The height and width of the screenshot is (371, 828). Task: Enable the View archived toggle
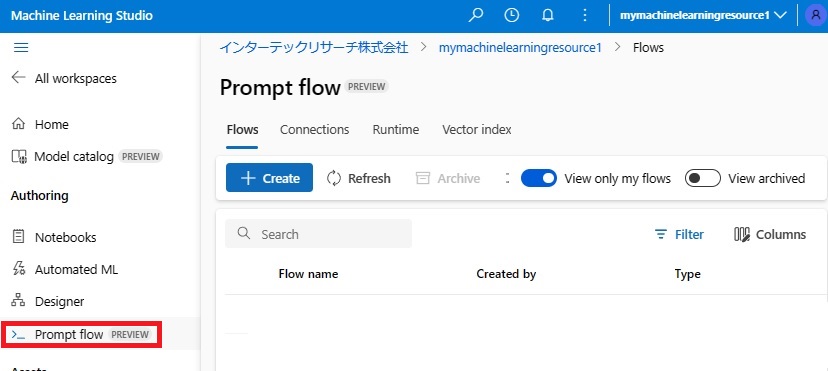[x=703, y=178]
